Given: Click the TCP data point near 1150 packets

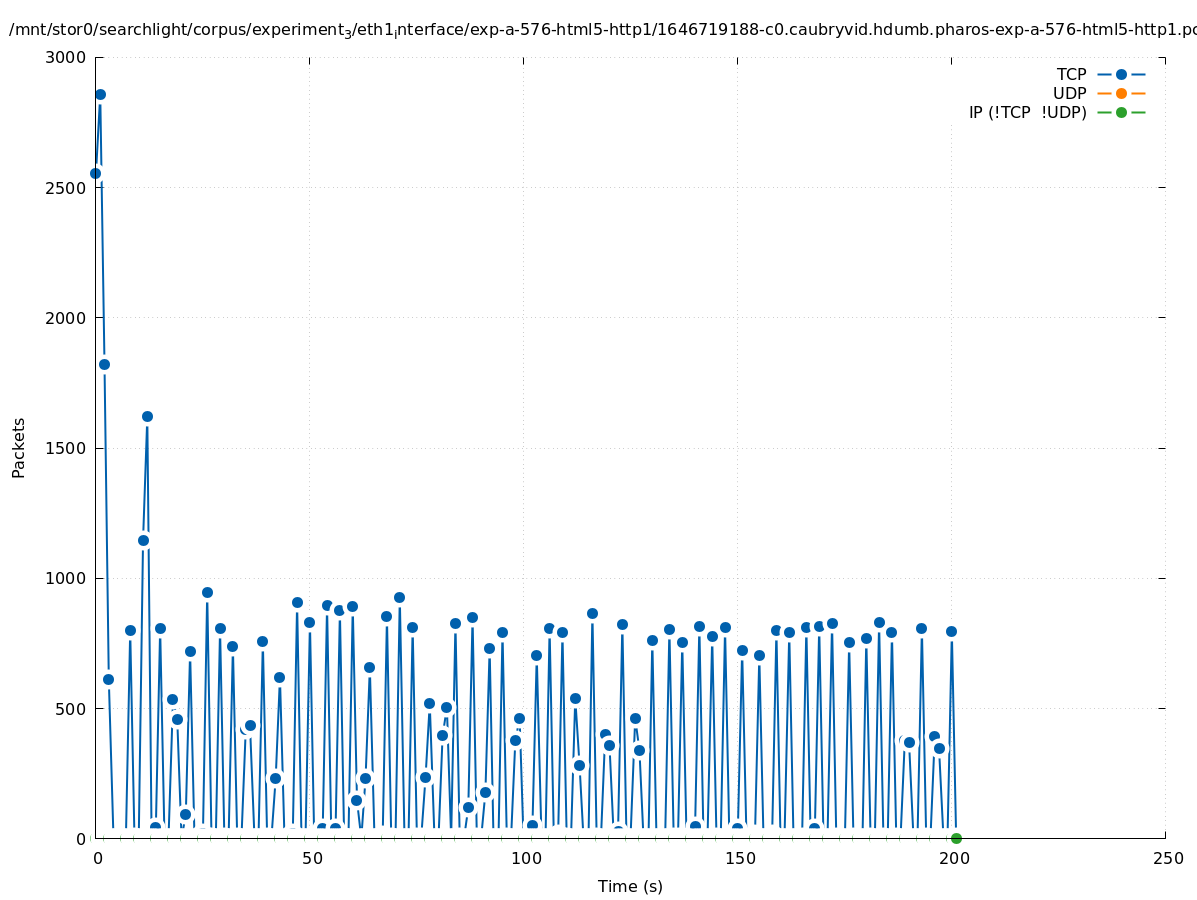Looking at the screenshot, I should (143, 540).
